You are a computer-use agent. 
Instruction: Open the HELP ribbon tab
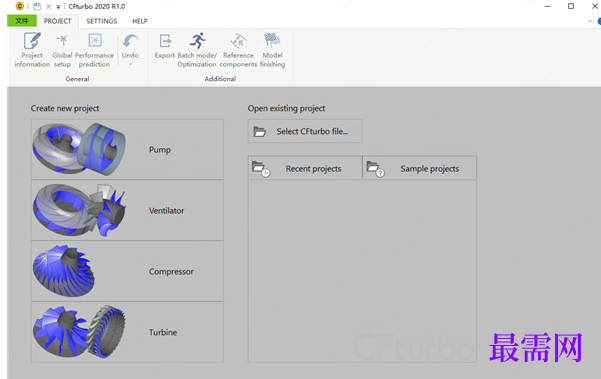(140, 21)
